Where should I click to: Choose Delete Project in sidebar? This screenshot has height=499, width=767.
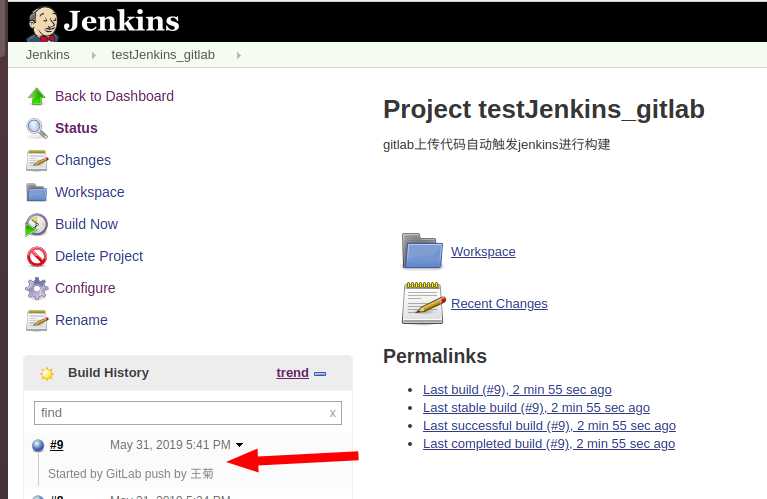pos(99,256)
